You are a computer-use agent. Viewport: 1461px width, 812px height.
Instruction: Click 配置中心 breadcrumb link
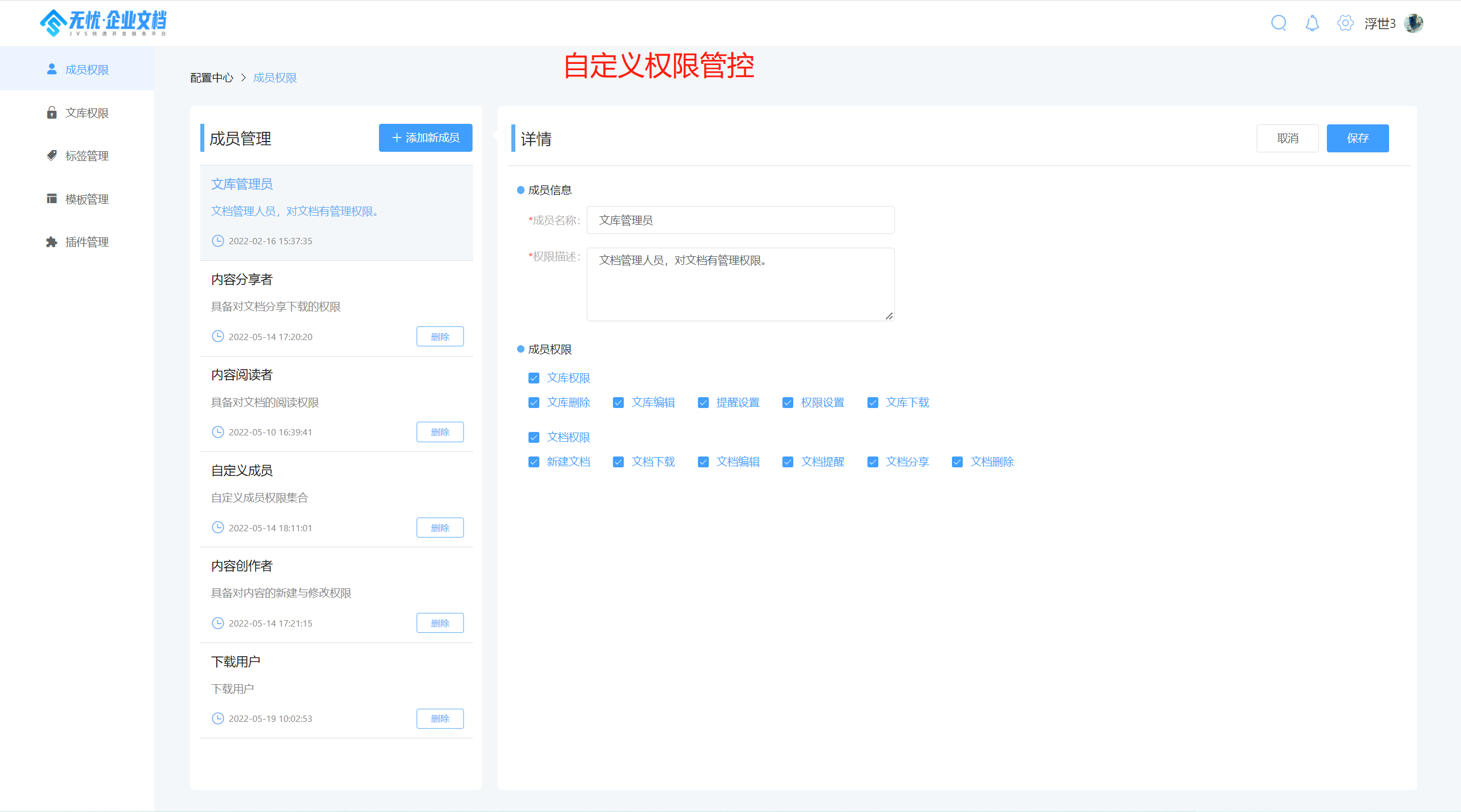(212, 78)
